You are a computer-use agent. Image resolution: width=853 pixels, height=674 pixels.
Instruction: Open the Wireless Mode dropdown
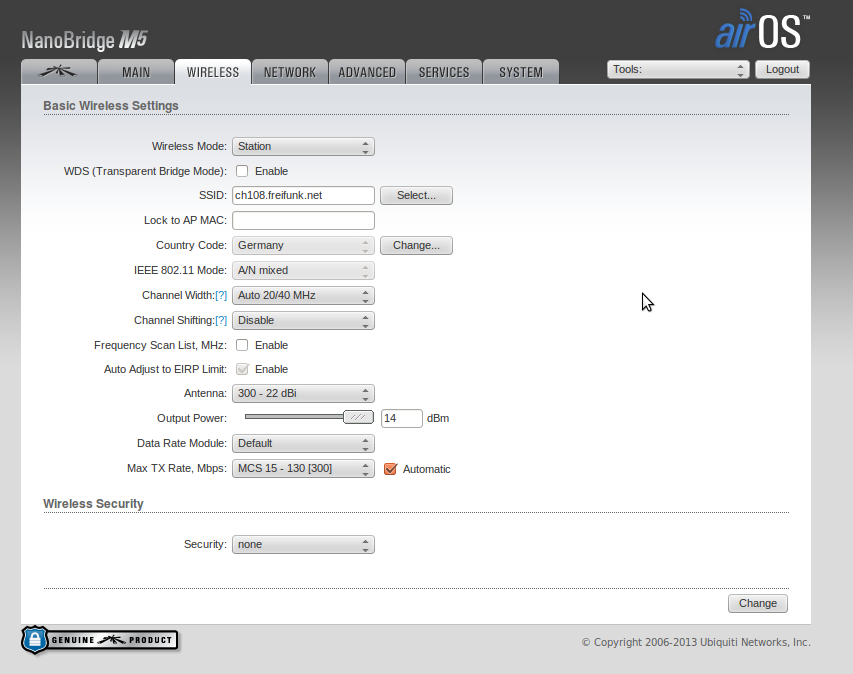(x=303, y=146)
